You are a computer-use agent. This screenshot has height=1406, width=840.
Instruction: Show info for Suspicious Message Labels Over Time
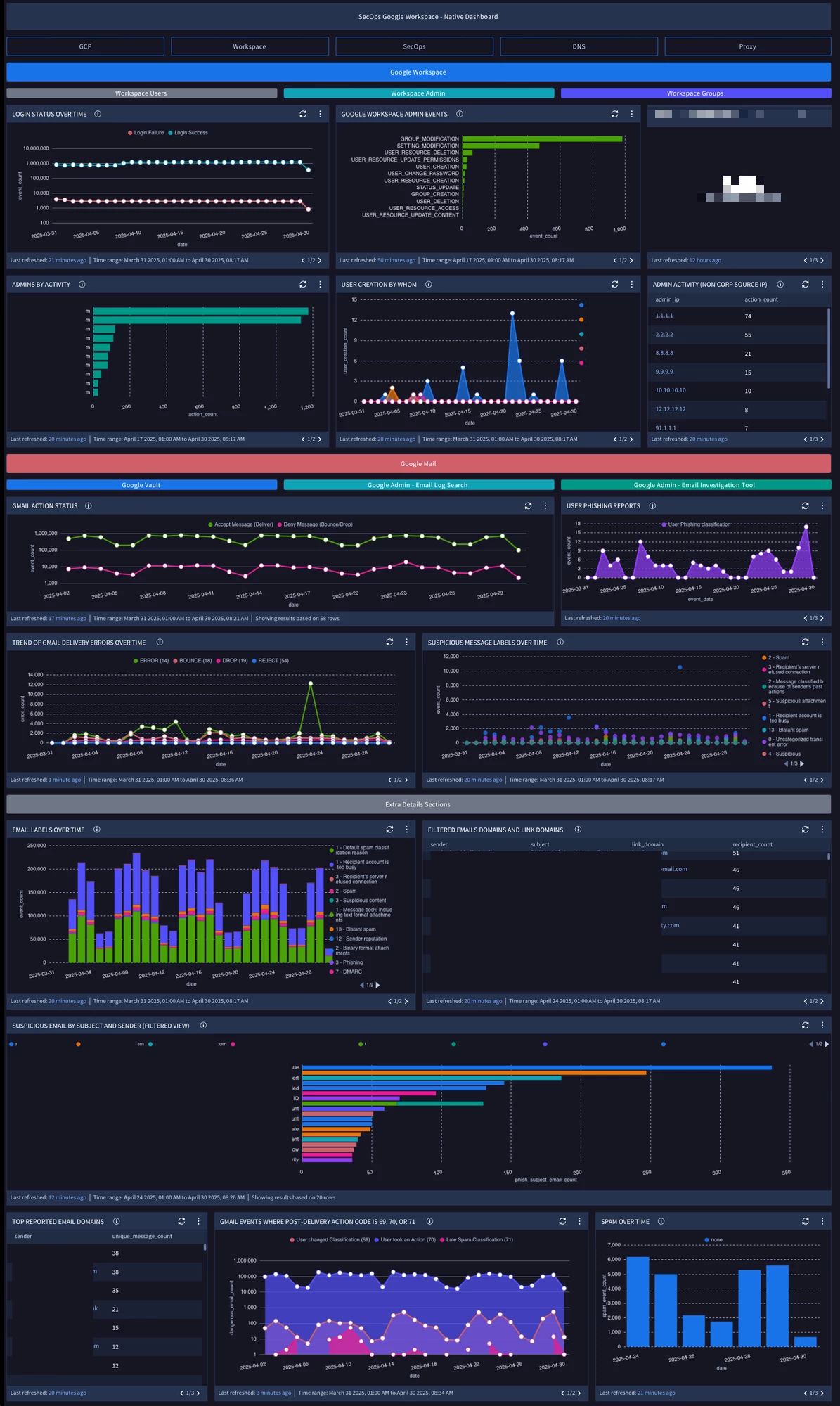click(x=560, y=643)
